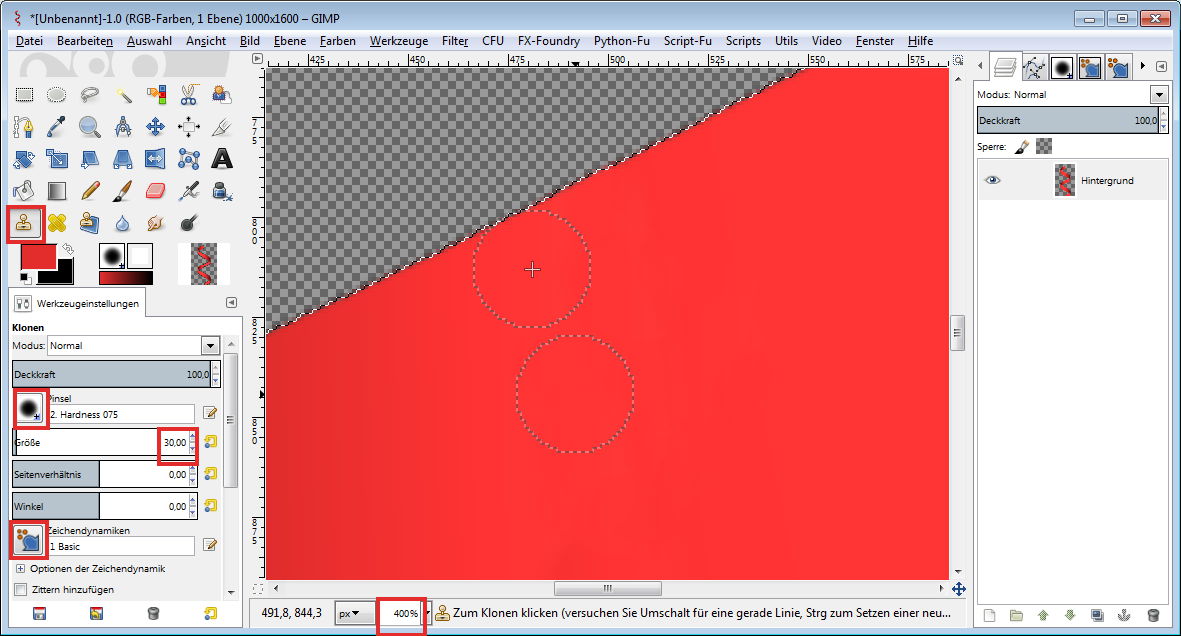Select the Heal bandage tool
The height and width of the screenshot is (636, 1181).
pos(56,223)
